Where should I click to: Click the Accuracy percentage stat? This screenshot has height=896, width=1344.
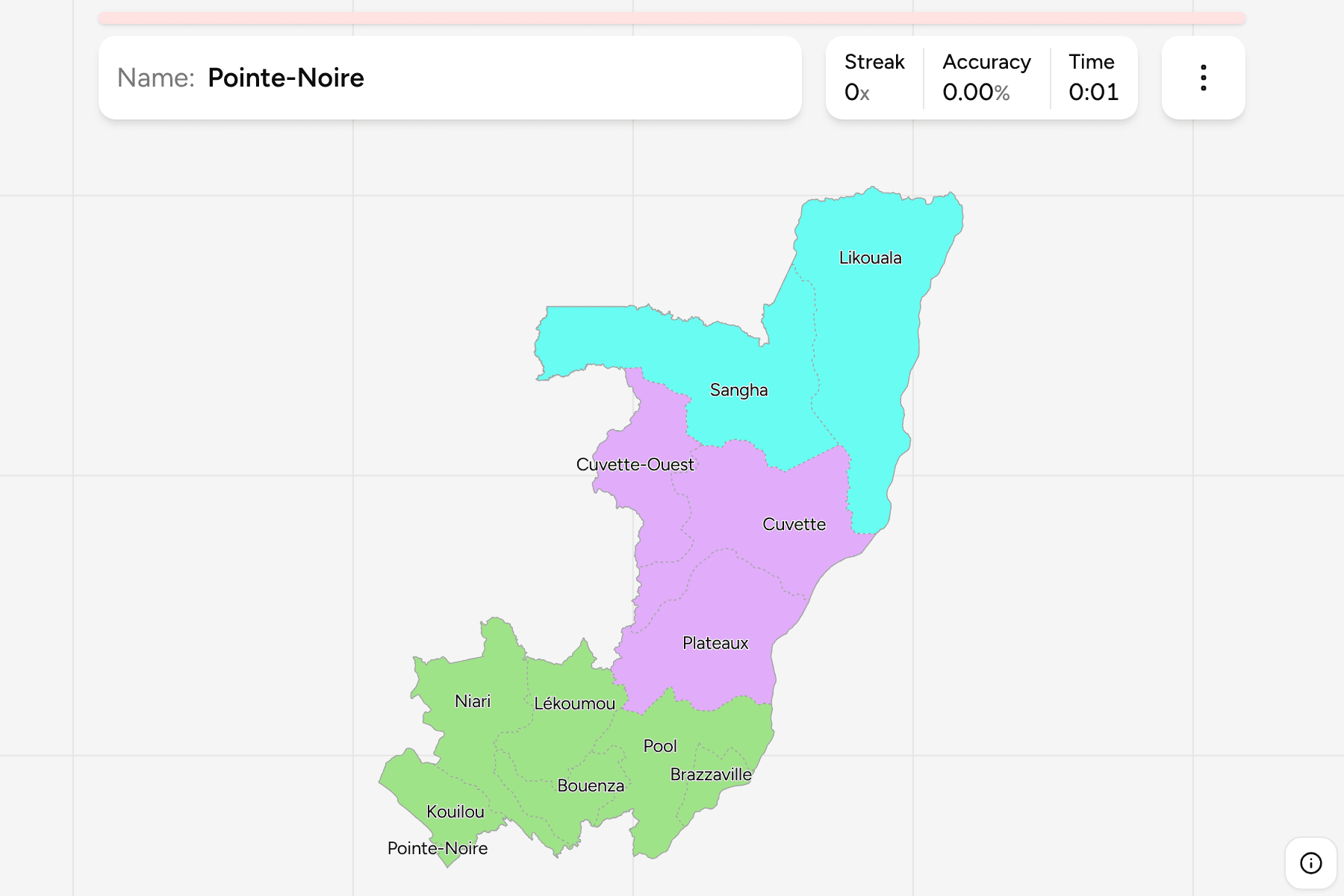(x=986, y=78)
